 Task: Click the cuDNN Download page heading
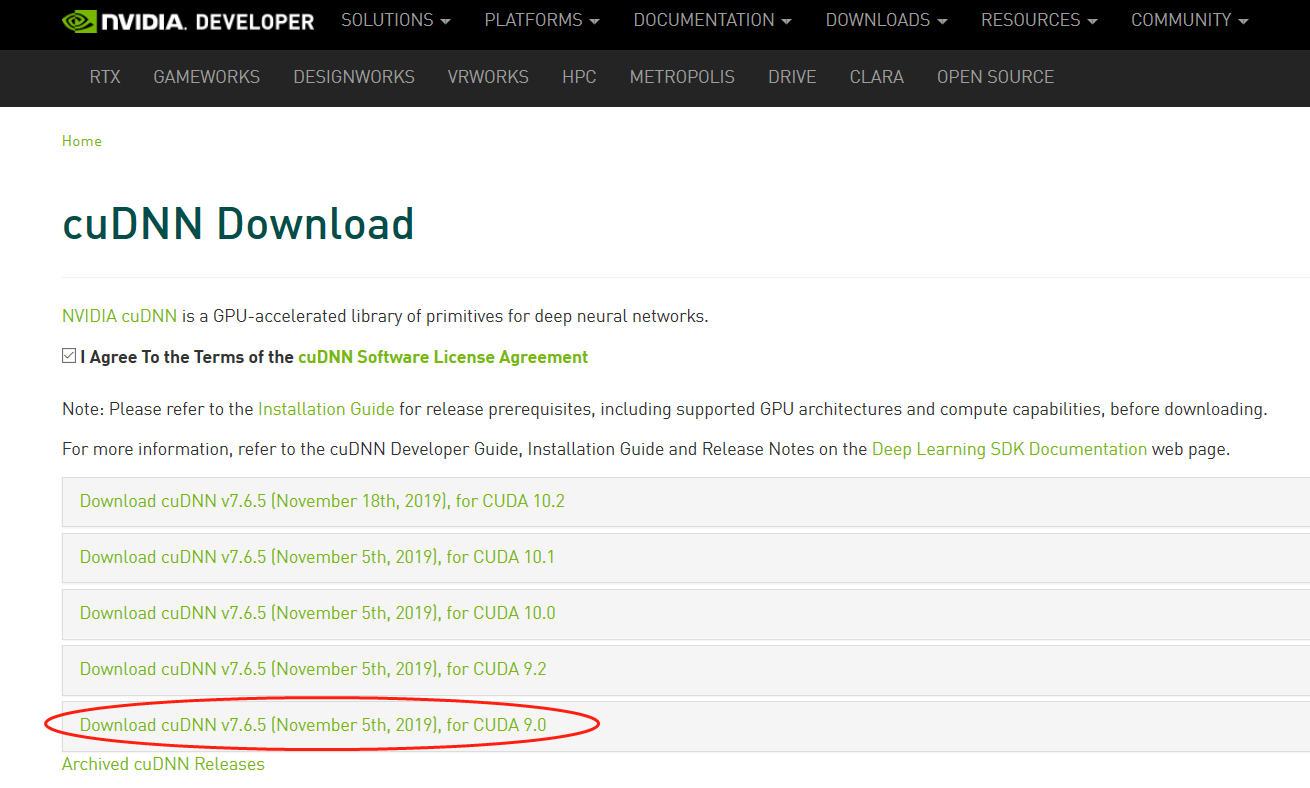point(238,223)
